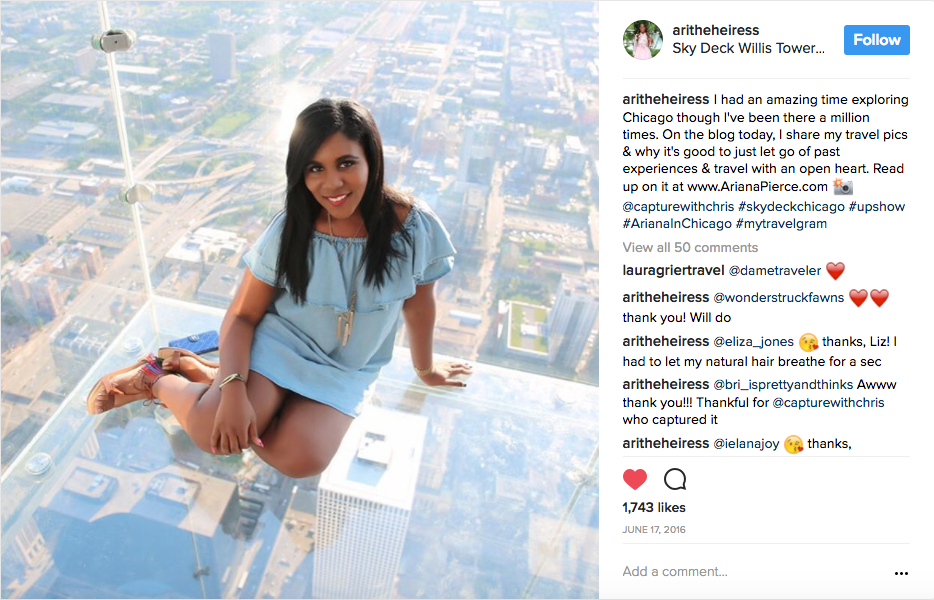The height and width of the screenshot is (600, 934).
Task: Follow the aritheheiress account
Action: click(x=876, y=40)
